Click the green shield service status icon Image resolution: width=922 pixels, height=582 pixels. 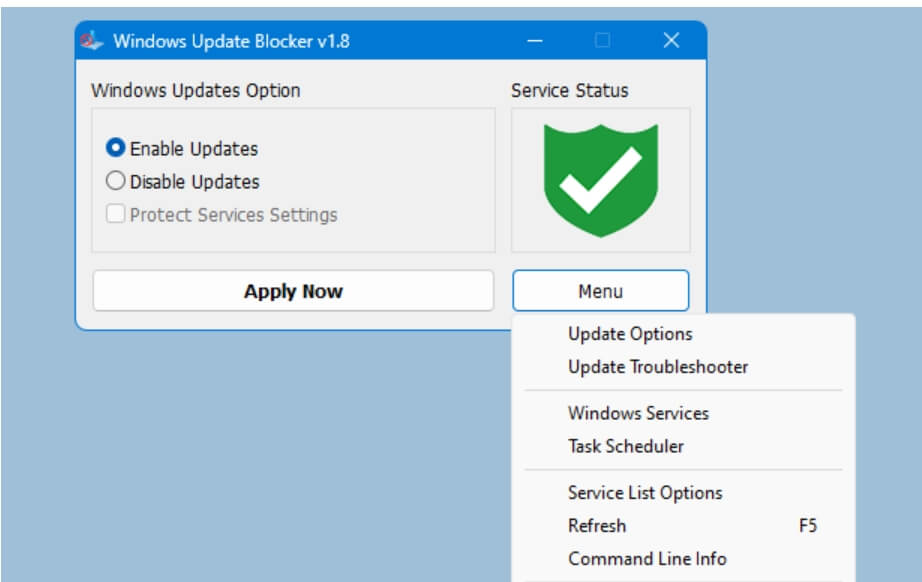point(600,180)
